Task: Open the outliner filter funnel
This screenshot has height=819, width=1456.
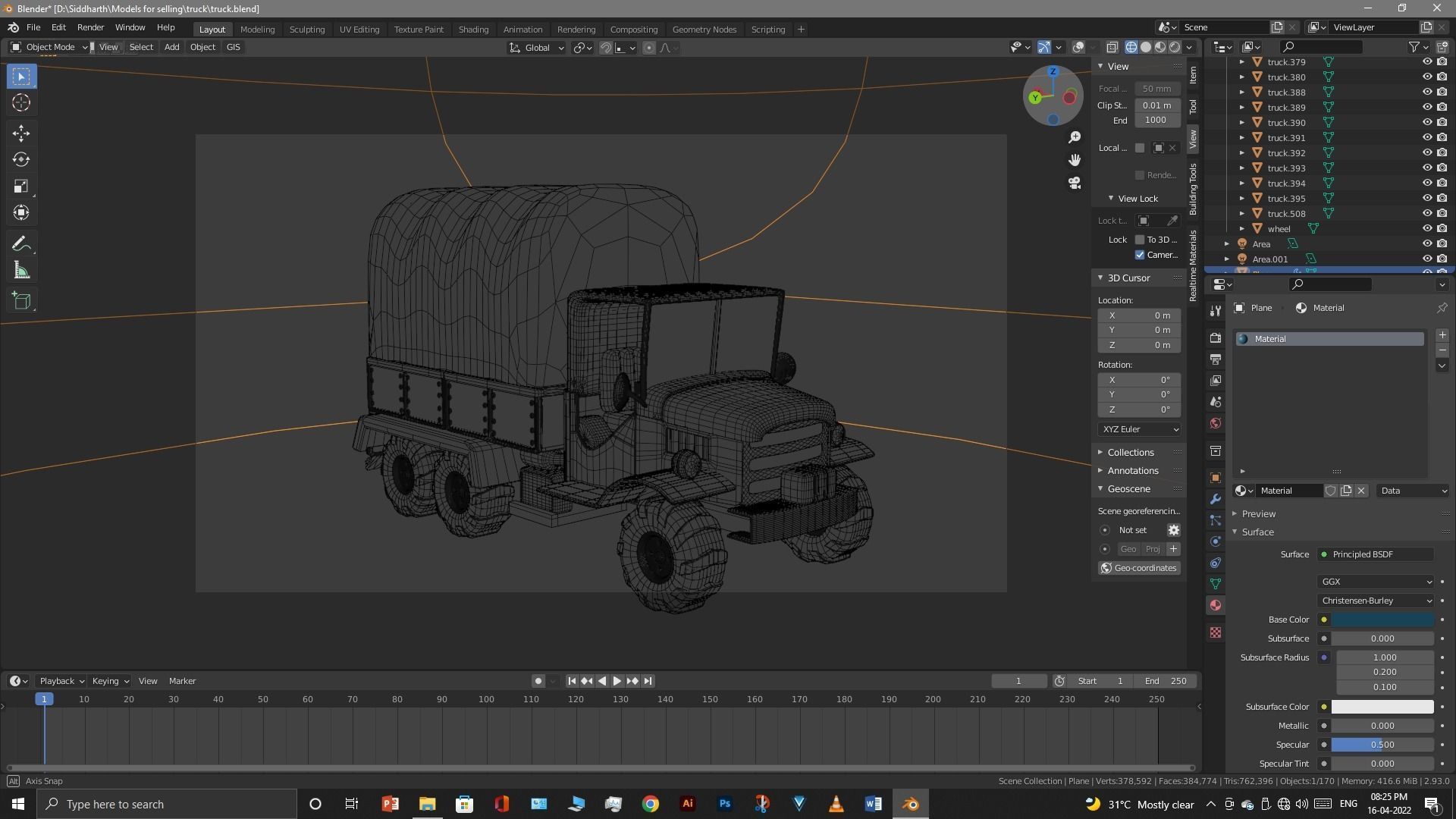Action: [x=1414, y=47]
